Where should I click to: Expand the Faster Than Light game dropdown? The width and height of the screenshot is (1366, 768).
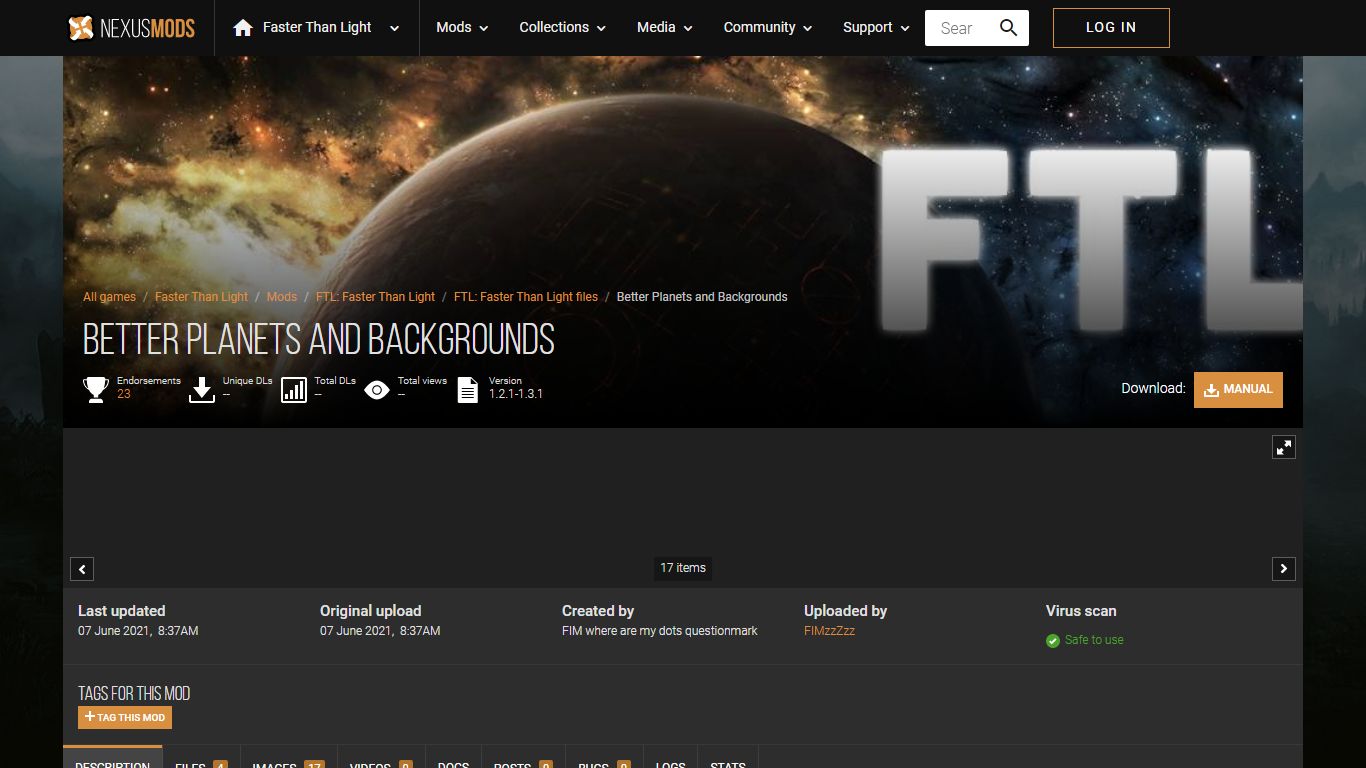click(394, 28)
